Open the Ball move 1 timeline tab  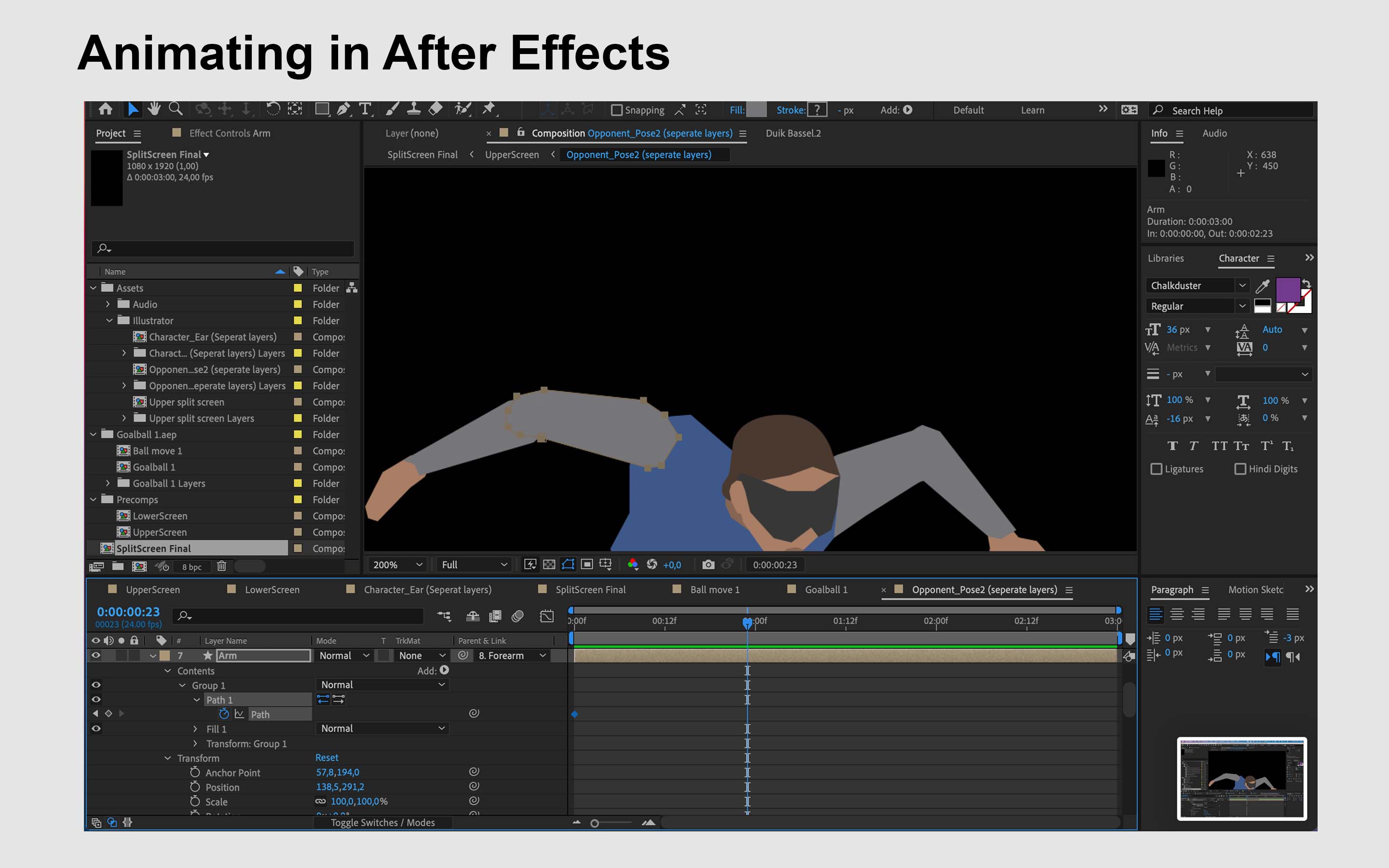(715, 590)
